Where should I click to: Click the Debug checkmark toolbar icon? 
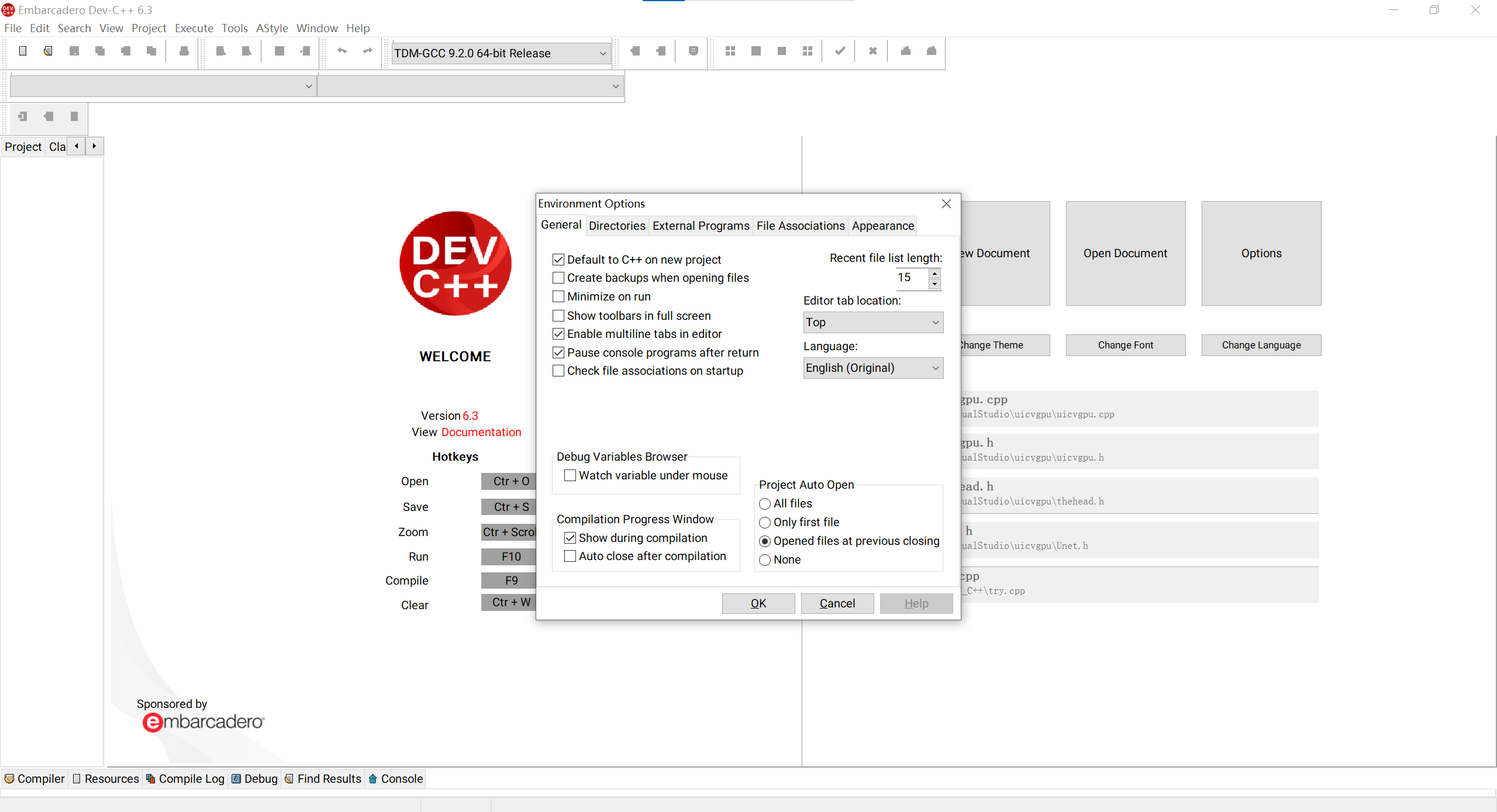click(840, 51)
